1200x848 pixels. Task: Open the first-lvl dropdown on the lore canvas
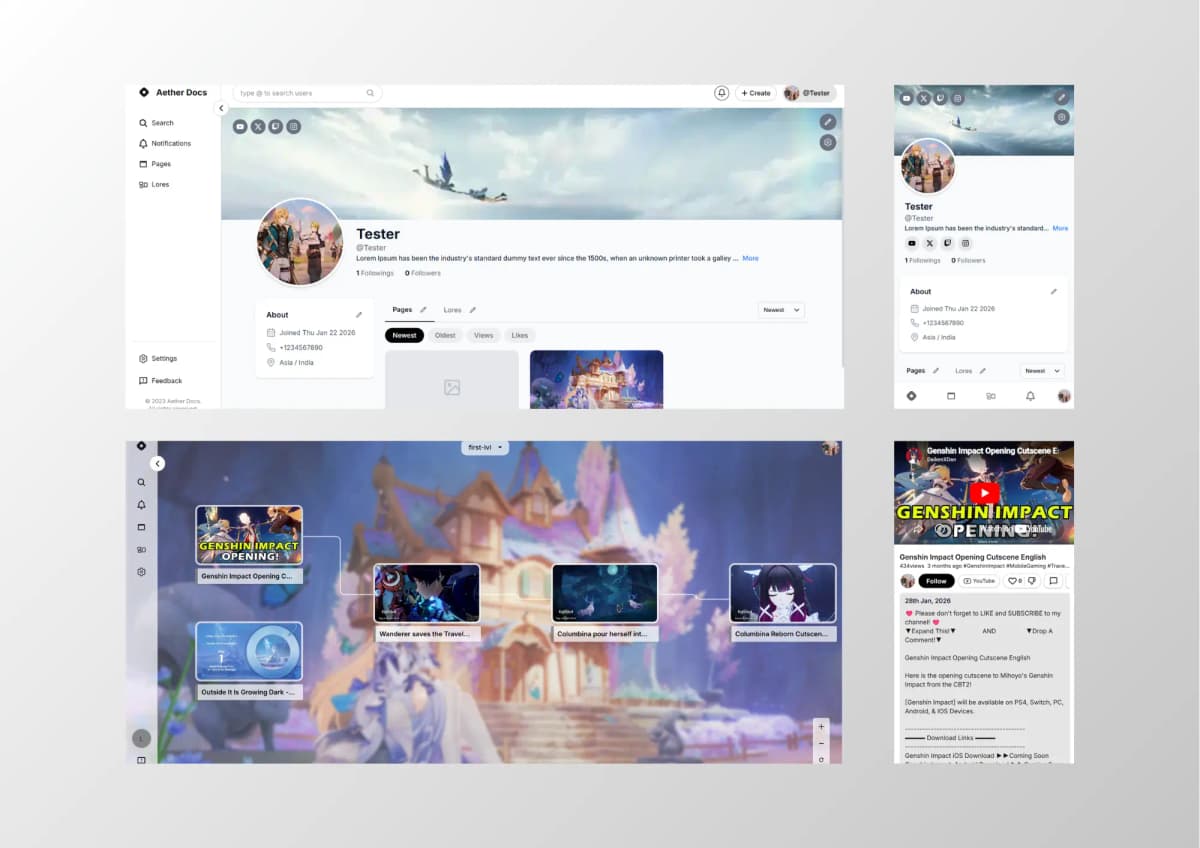tap(485, 447)
